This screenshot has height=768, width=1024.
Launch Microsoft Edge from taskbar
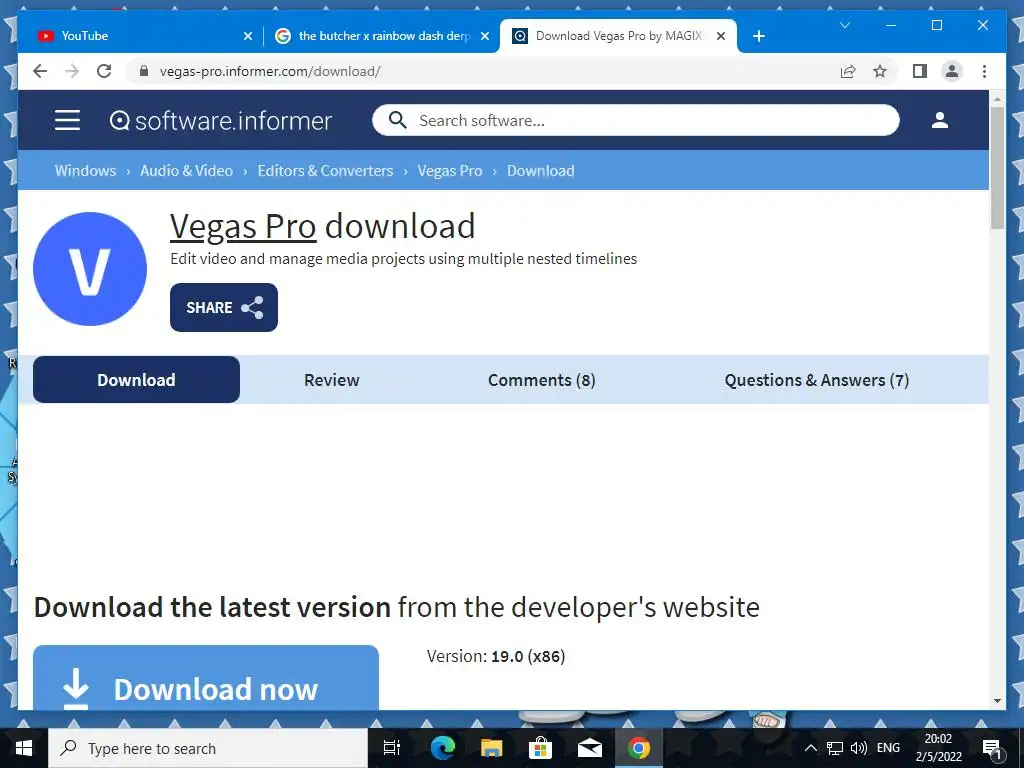[x=442, y=748]
